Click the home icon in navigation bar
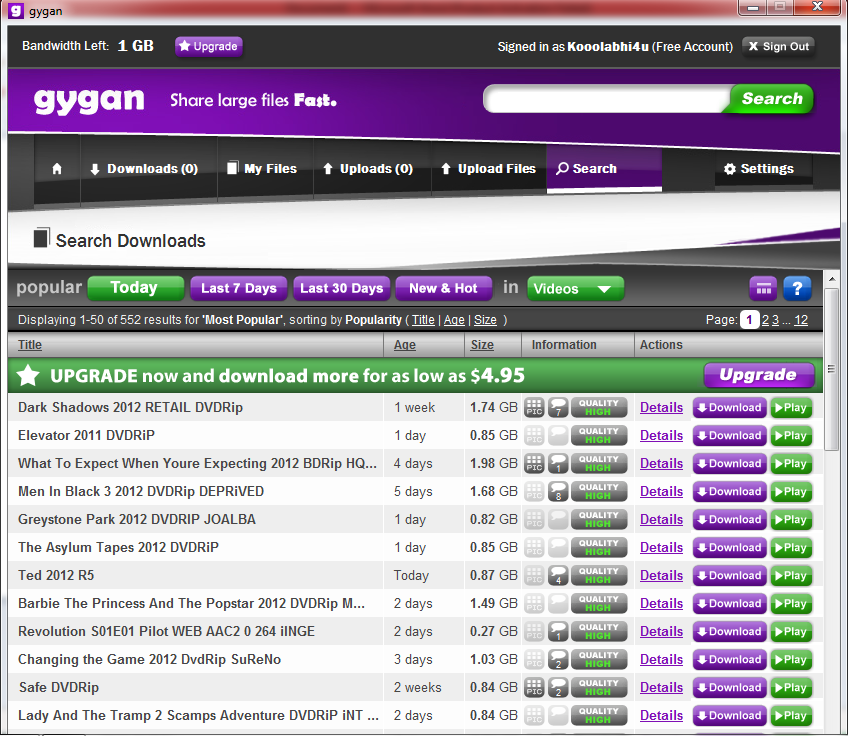 click(57, 169)
